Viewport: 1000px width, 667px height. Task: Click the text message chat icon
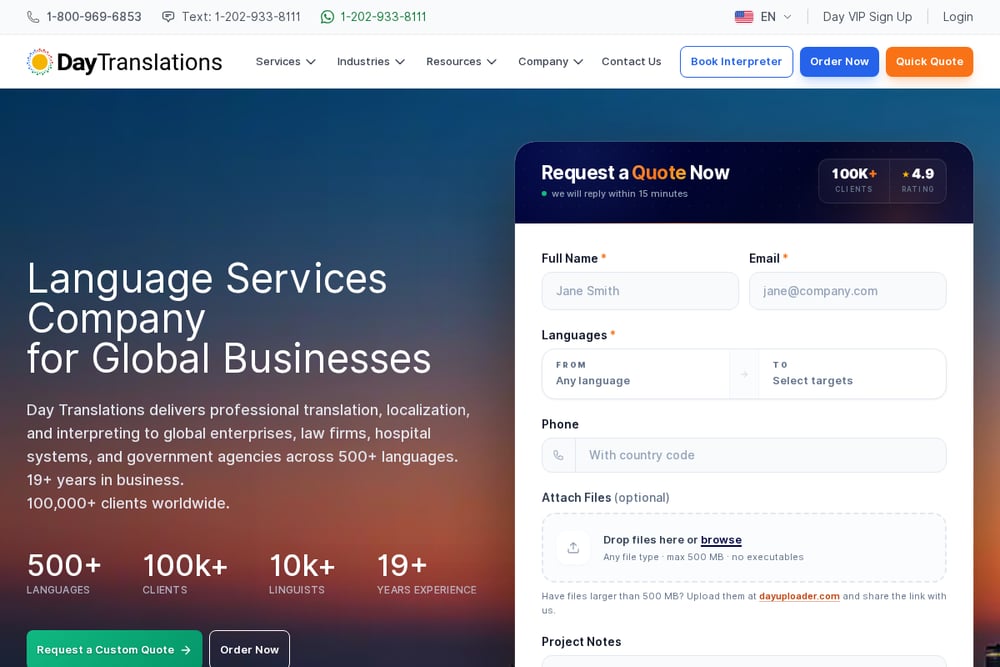coord(168,17)
